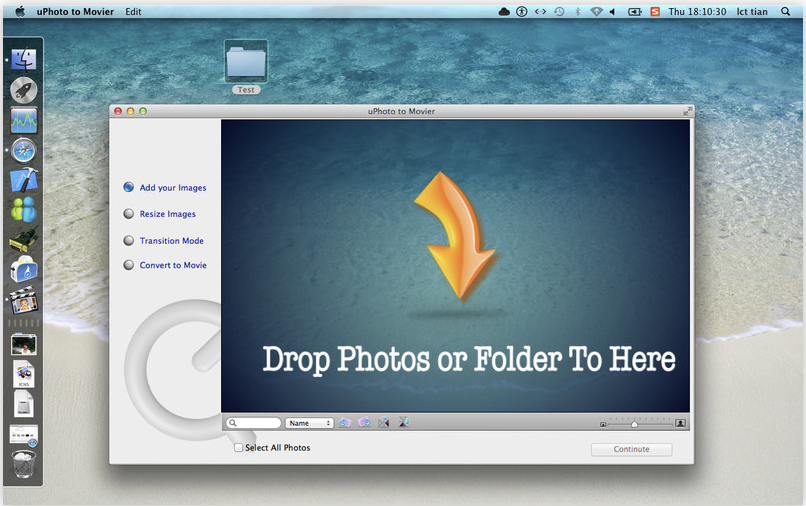Open Finder from the dock
This screenshot has height=506, width=806.
point(24,60)
